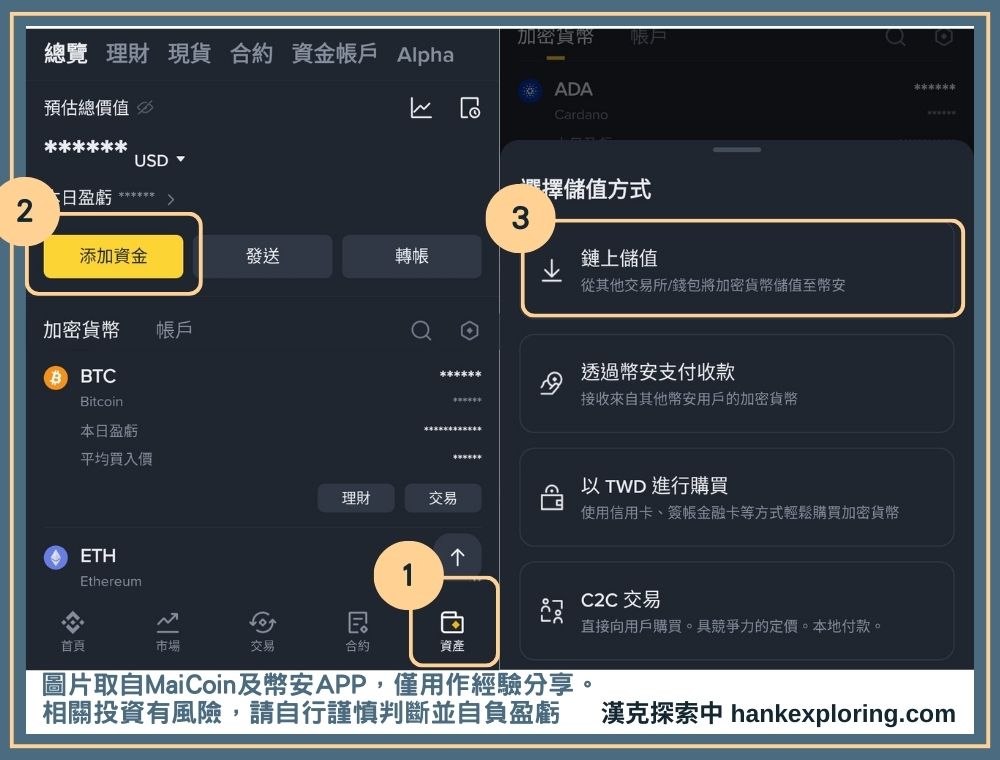Switch to the 資金帳戶 tab
1000x760 pixels.
click(334, 54)
